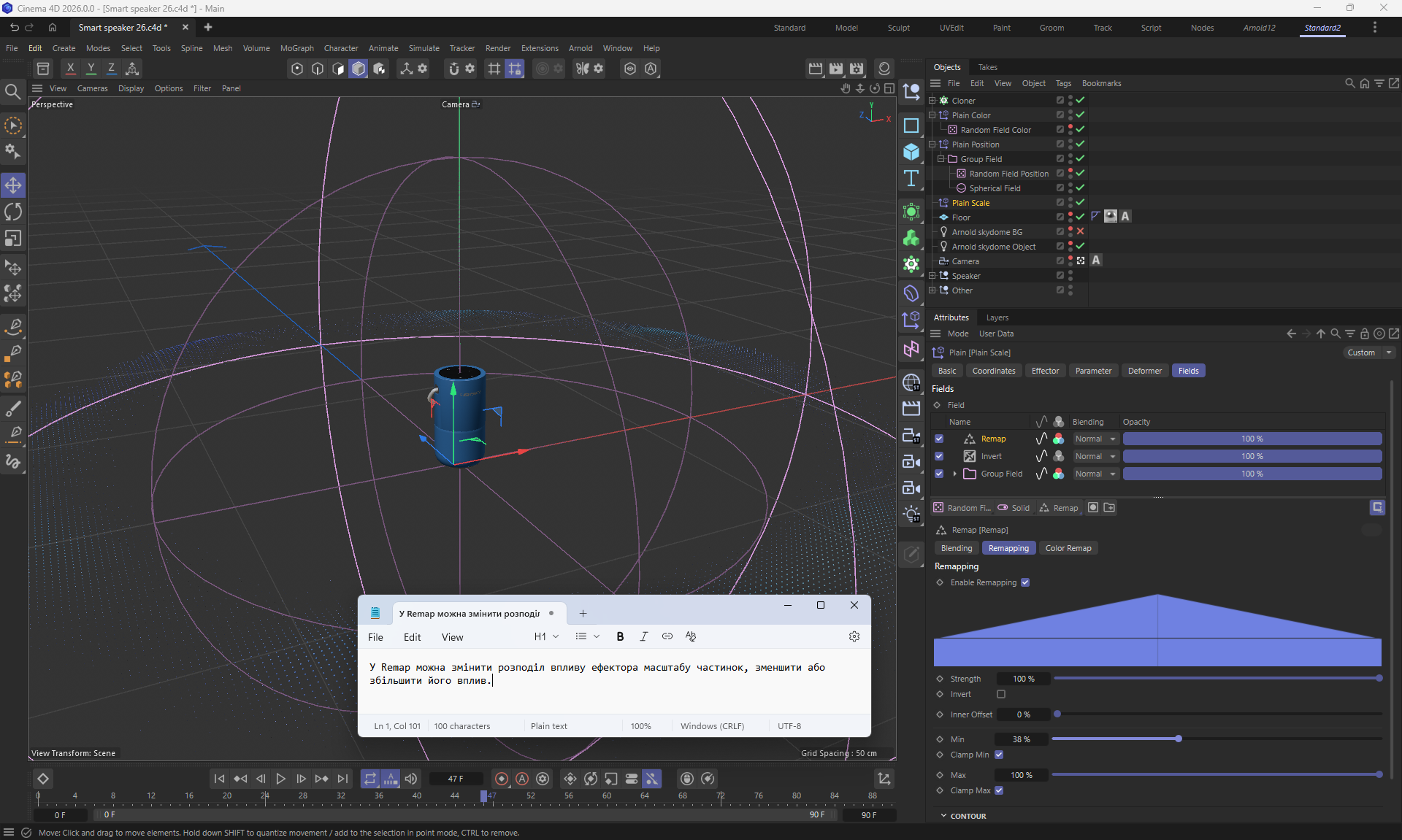
Task: Select the Rotate tool
Action: click(x=13, y=212)
